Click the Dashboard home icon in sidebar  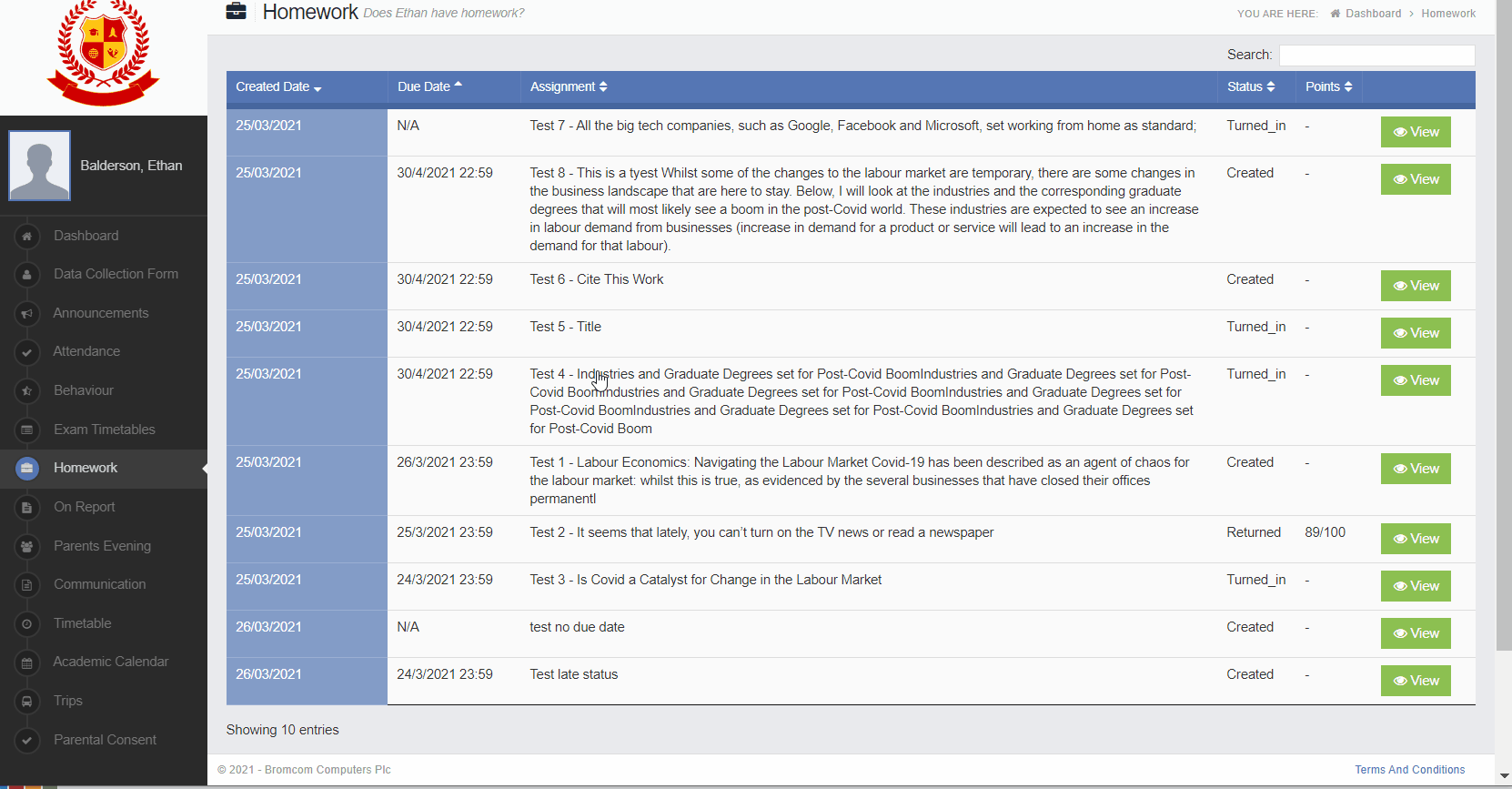tap(27, 236)
